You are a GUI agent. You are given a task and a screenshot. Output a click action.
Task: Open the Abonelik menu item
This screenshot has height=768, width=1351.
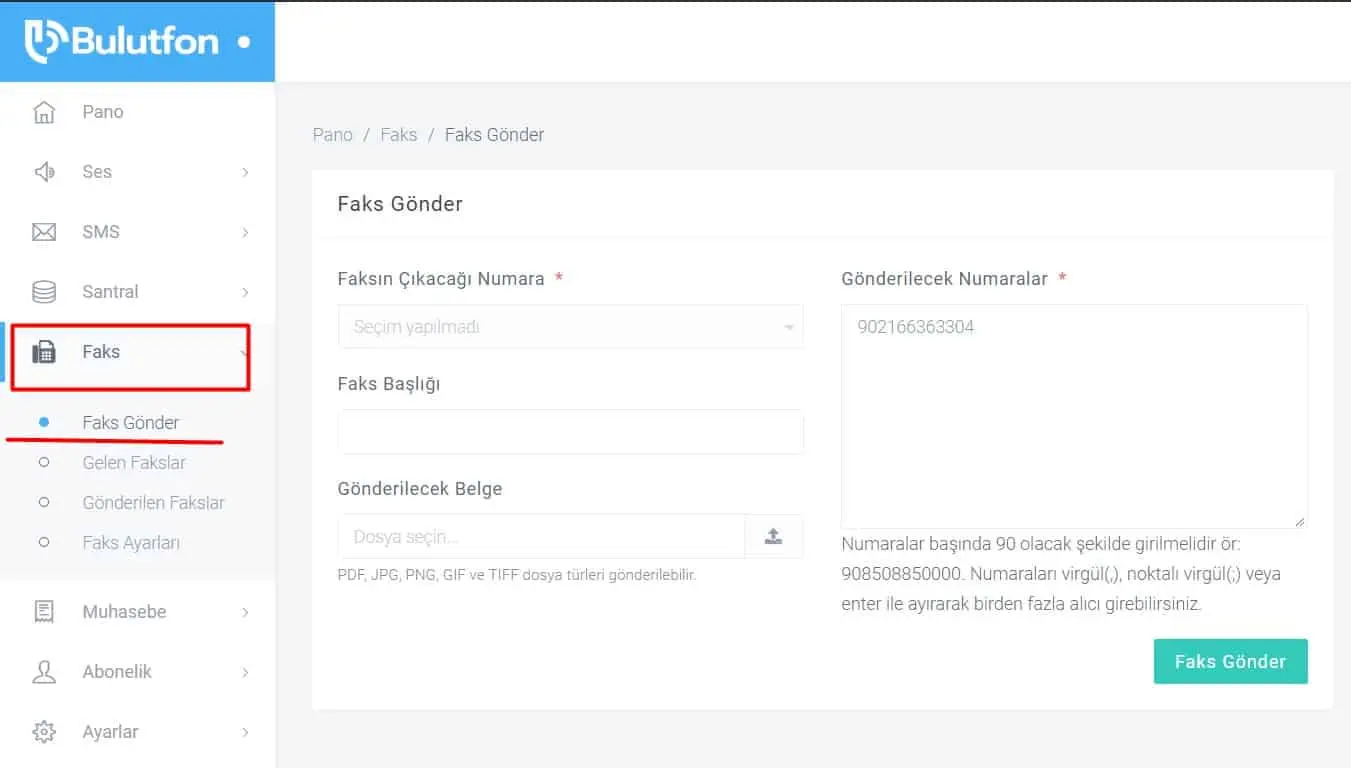point(137,672)
